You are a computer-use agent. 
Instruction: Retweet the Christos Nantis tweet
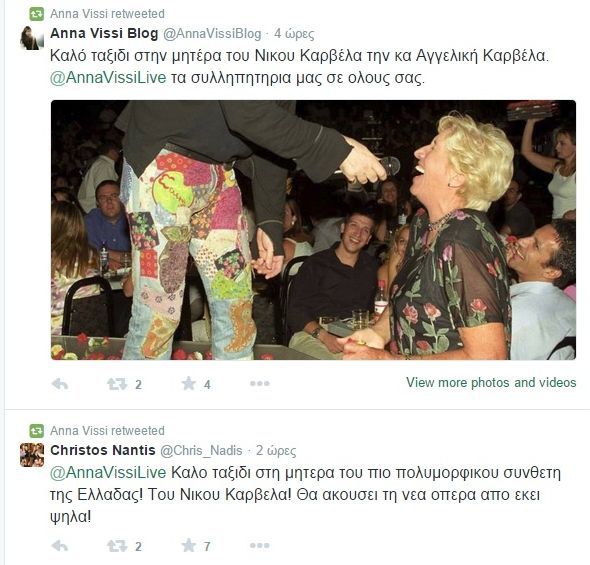[117, 546]
